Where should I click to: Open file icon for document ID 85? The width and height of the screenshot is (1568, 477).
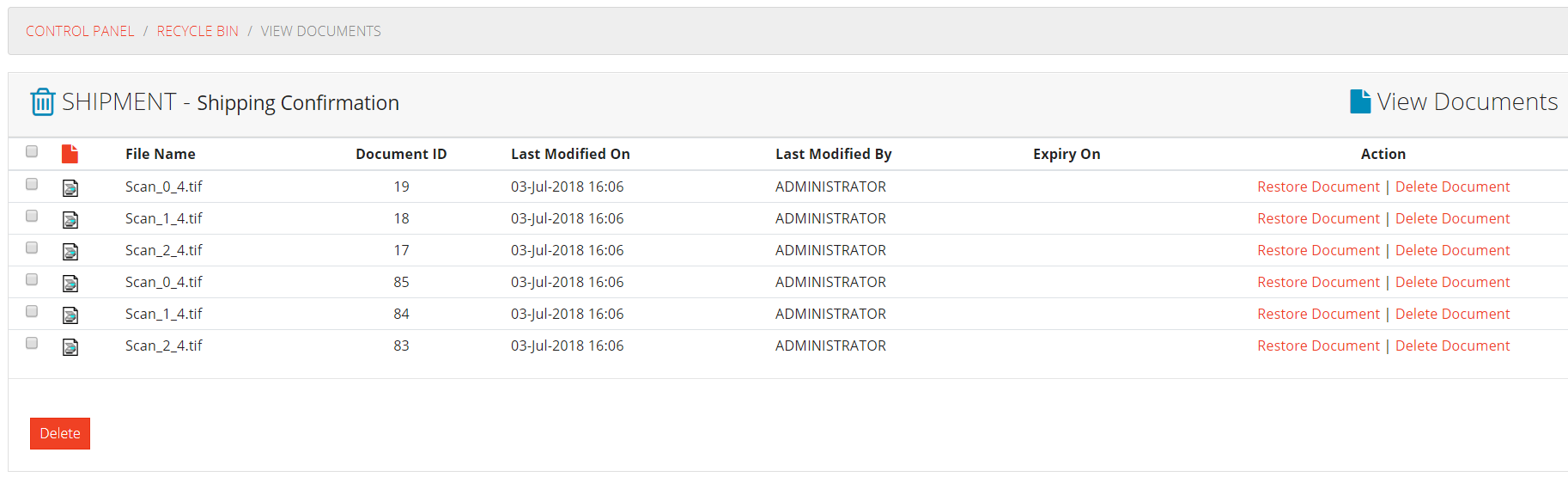tap(70, 283)
